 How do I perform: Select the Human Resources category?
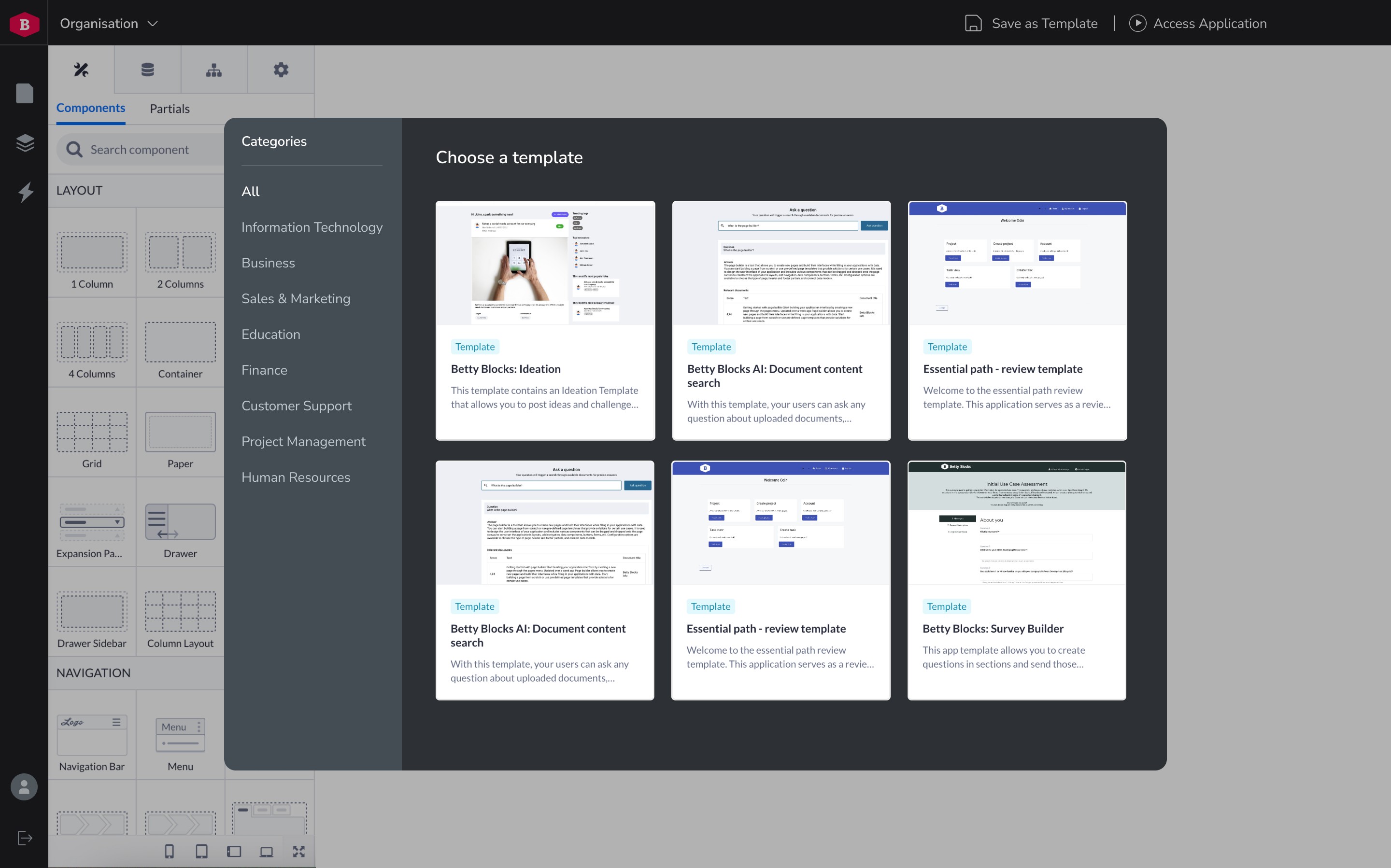tap(296, 477)
